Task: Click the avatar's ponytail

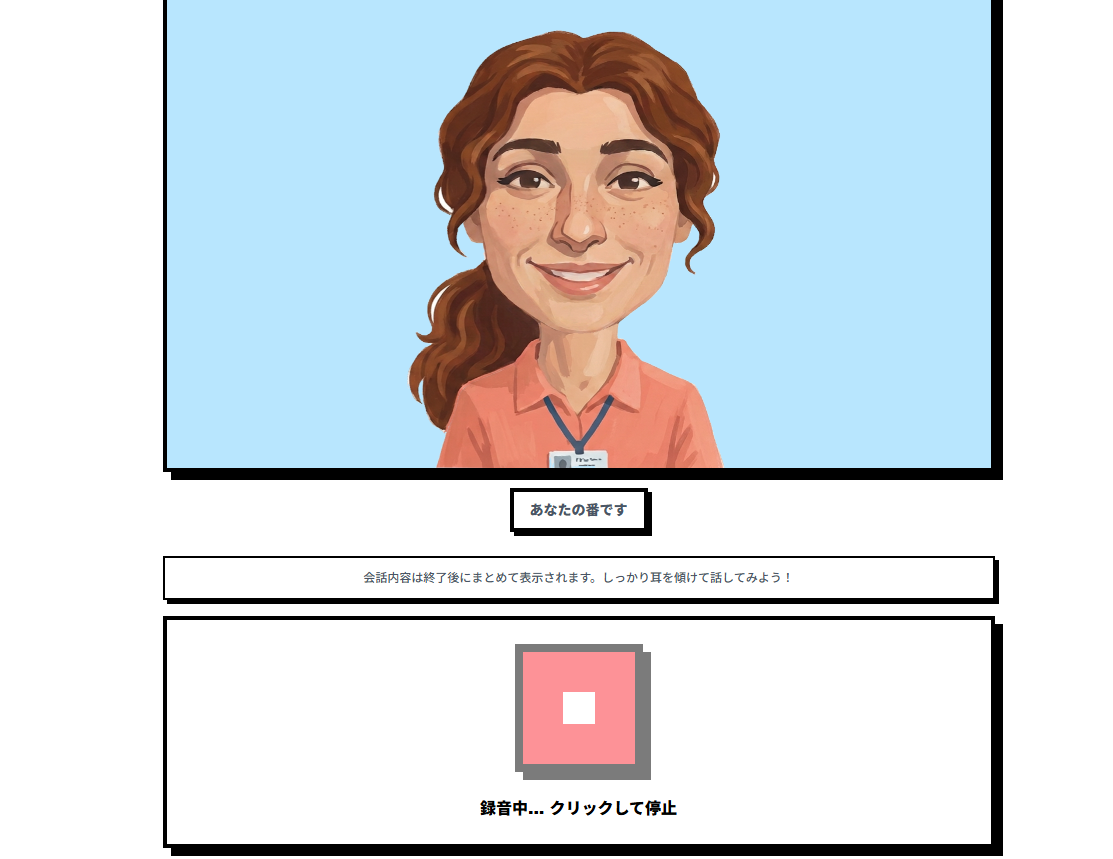Action: [454, 341]
